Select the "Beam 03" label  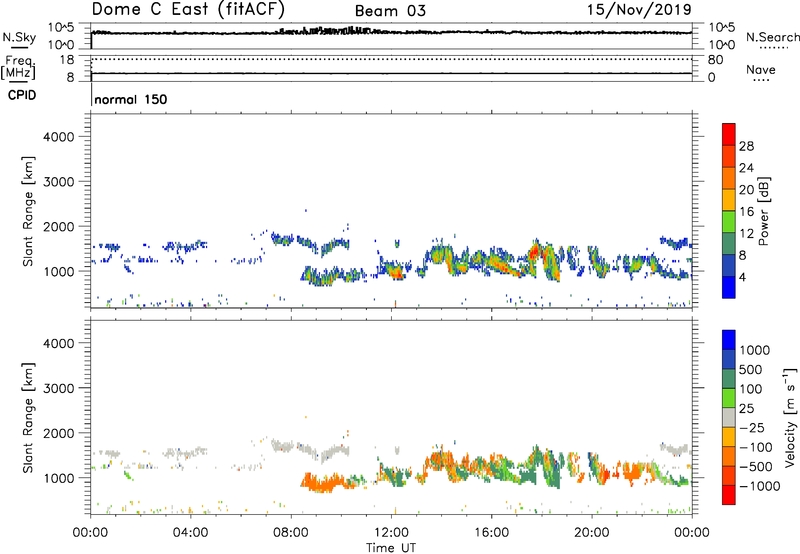(x=390, y=11)
